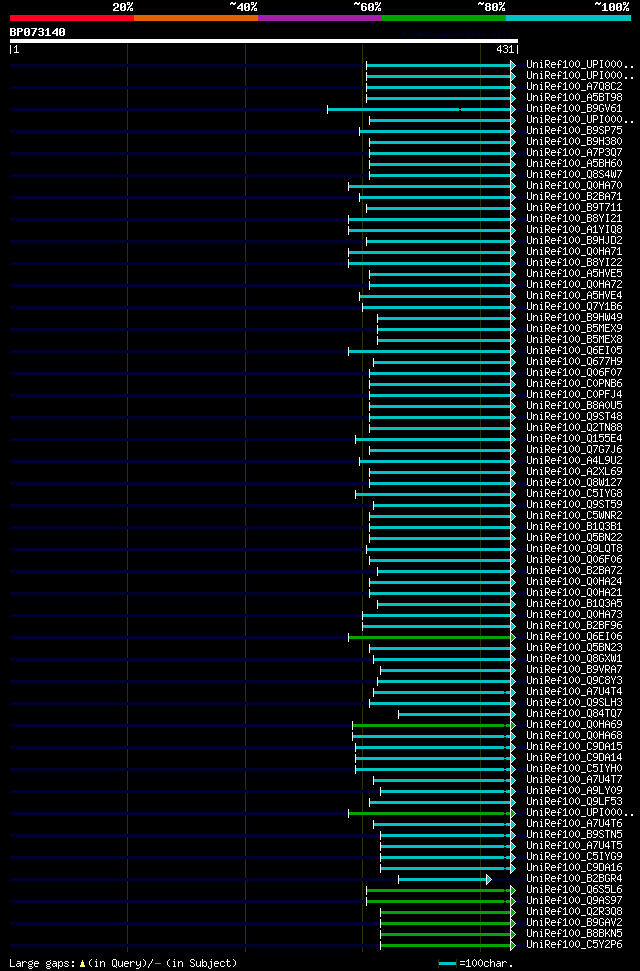The height and width of the screenshot is (971, 640).
Task: Click the green alignment bar for Q6EI06
Action: 432,637
